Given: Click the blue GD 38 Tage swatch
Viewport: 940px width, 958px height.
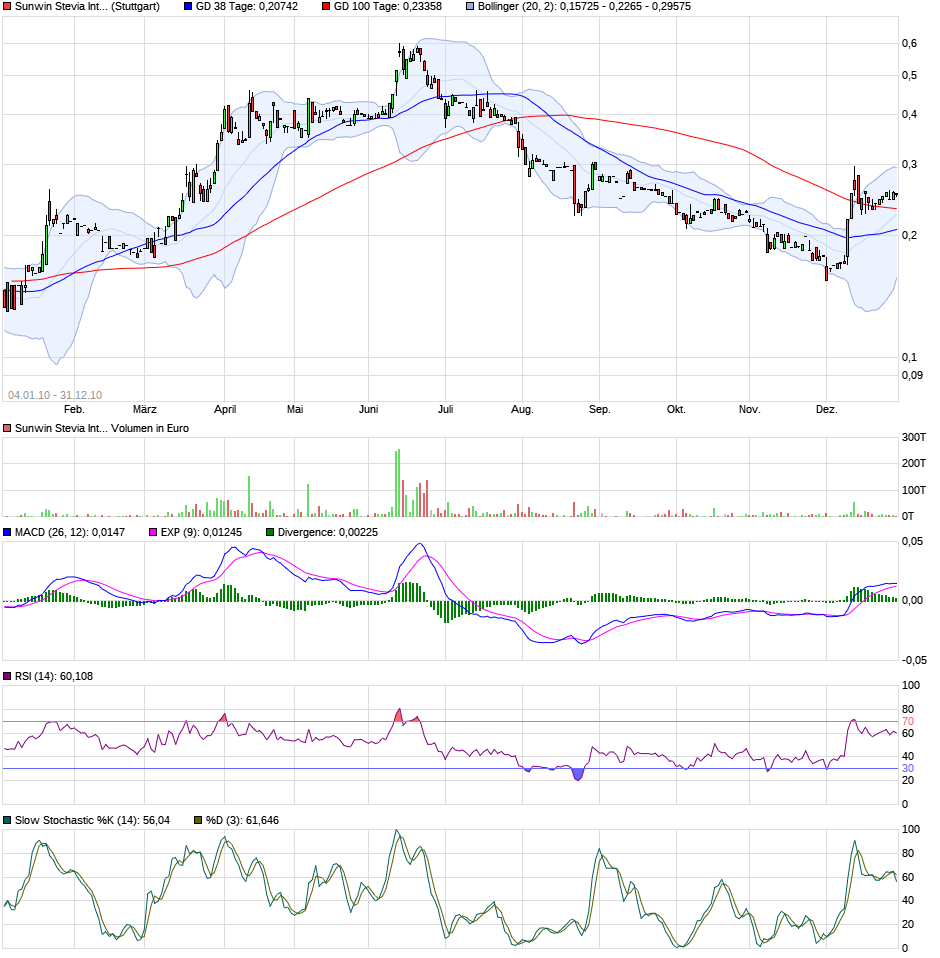Looking at the screenshot, I should click(x=188, y=7).
